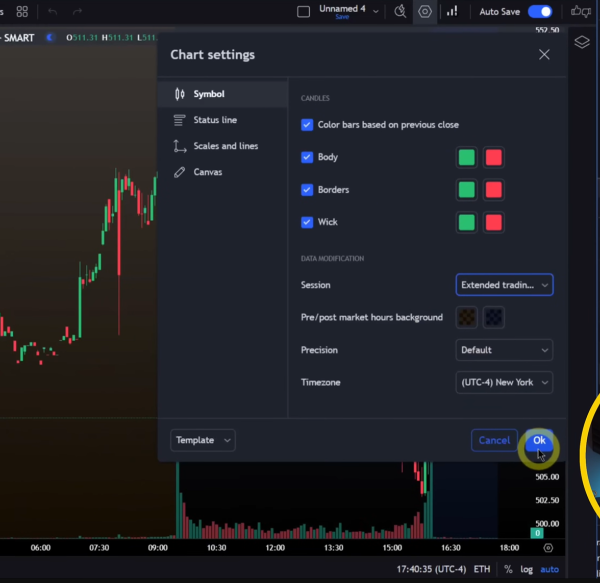Click the bar chart icon next to the gear
The image size is (600, 583).
click(x=452, y=11)
